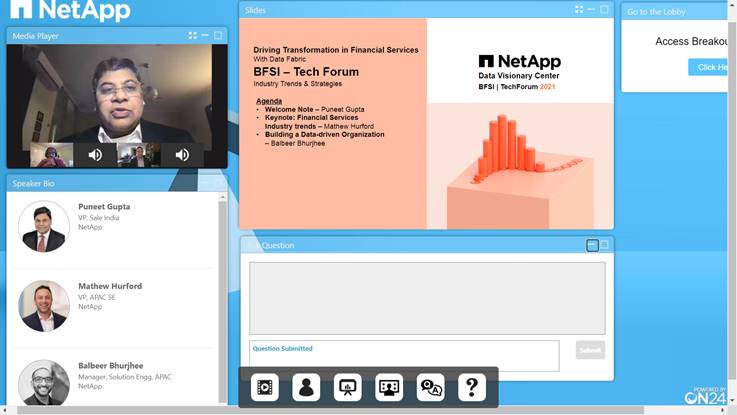Focus the question text input box

404,356
